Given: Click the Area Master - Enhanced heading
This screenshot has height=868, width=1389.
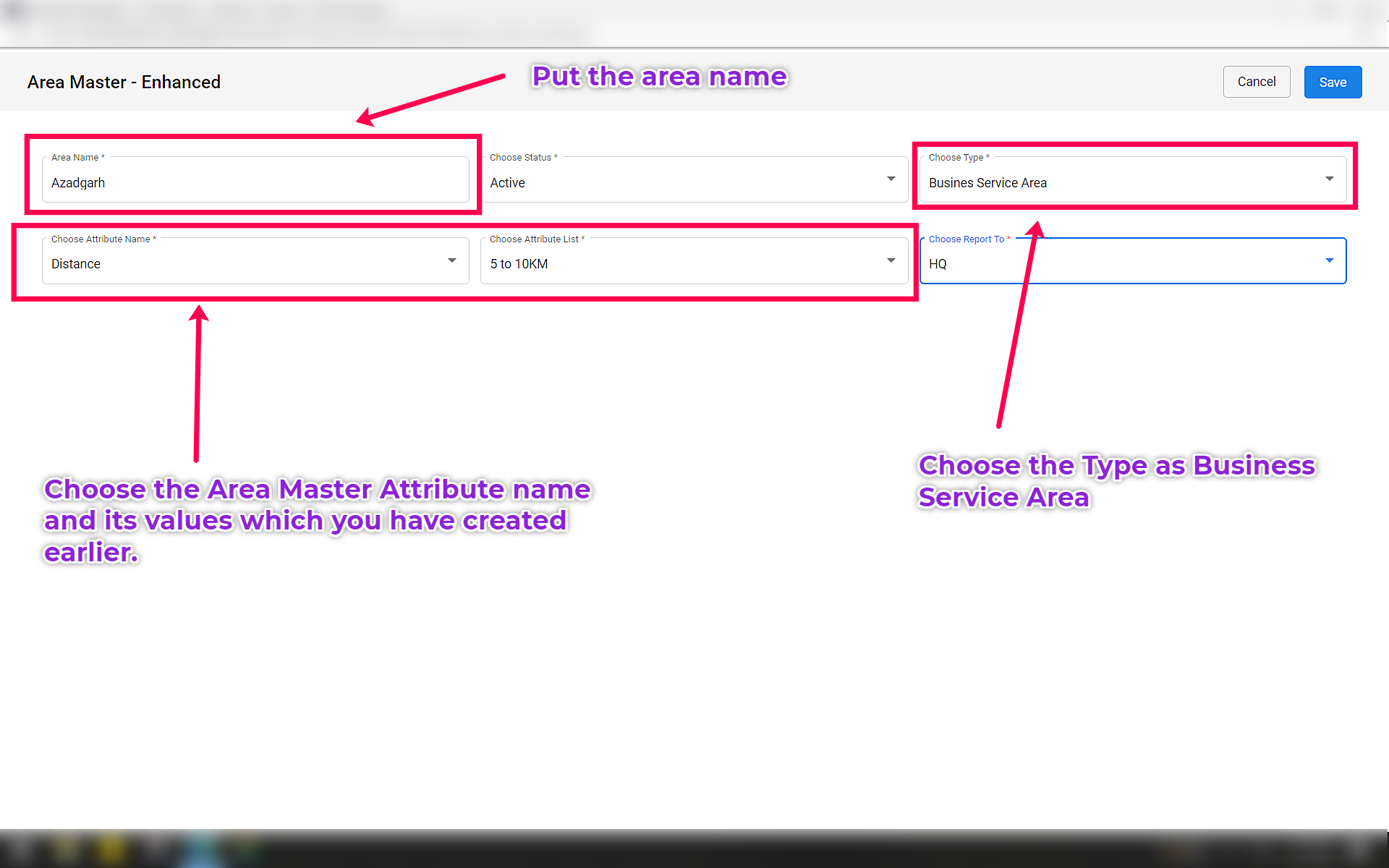Looking at the screenshot, I should click(x=124, y=82).
